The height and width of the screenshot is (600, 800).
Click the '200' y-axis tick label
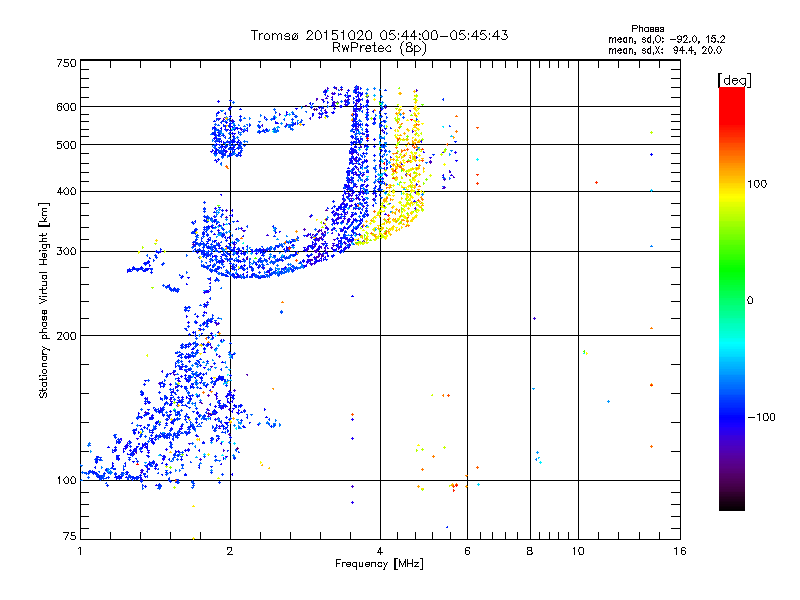(x=67, y=336)
